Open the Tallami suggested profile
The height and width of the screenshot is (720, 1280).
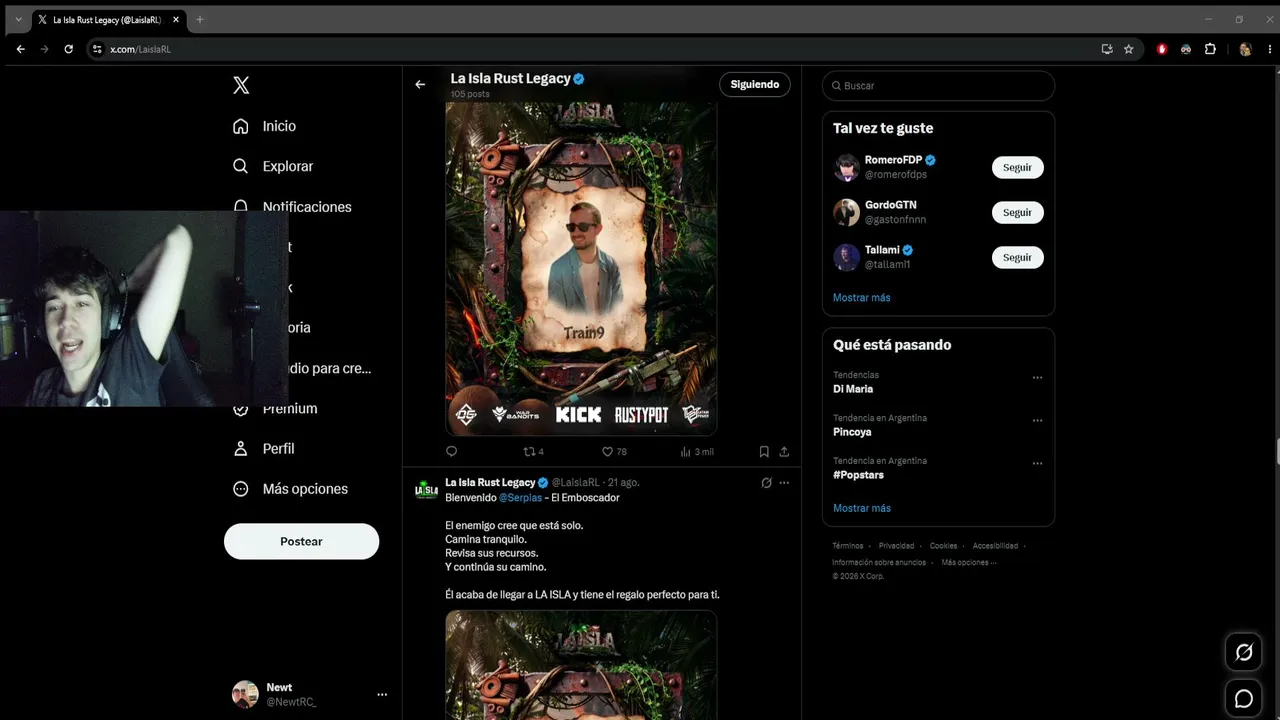(882, 250)
